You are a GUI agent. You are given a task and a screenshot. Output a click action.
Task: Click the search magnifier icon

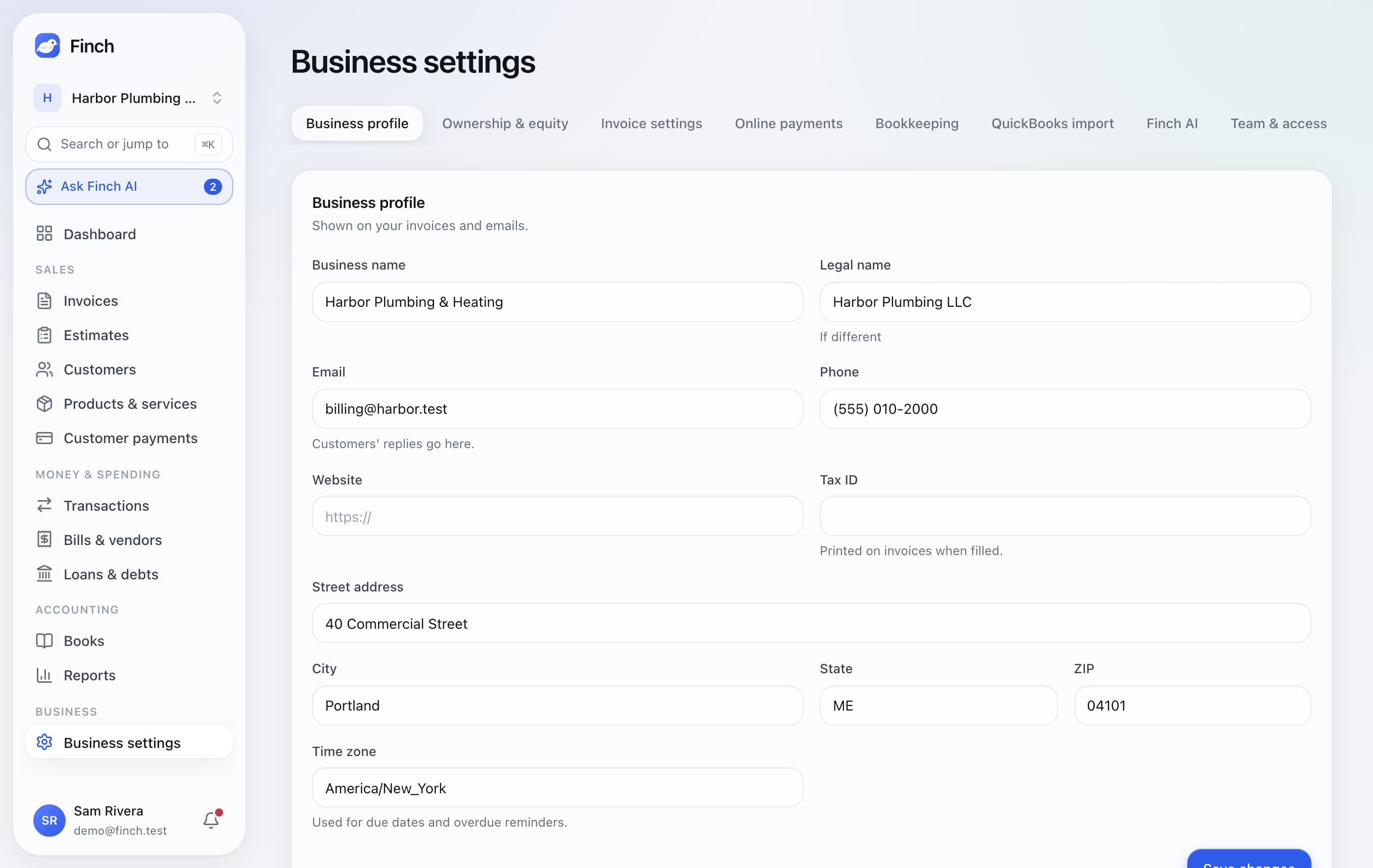[x=44, y=144]
